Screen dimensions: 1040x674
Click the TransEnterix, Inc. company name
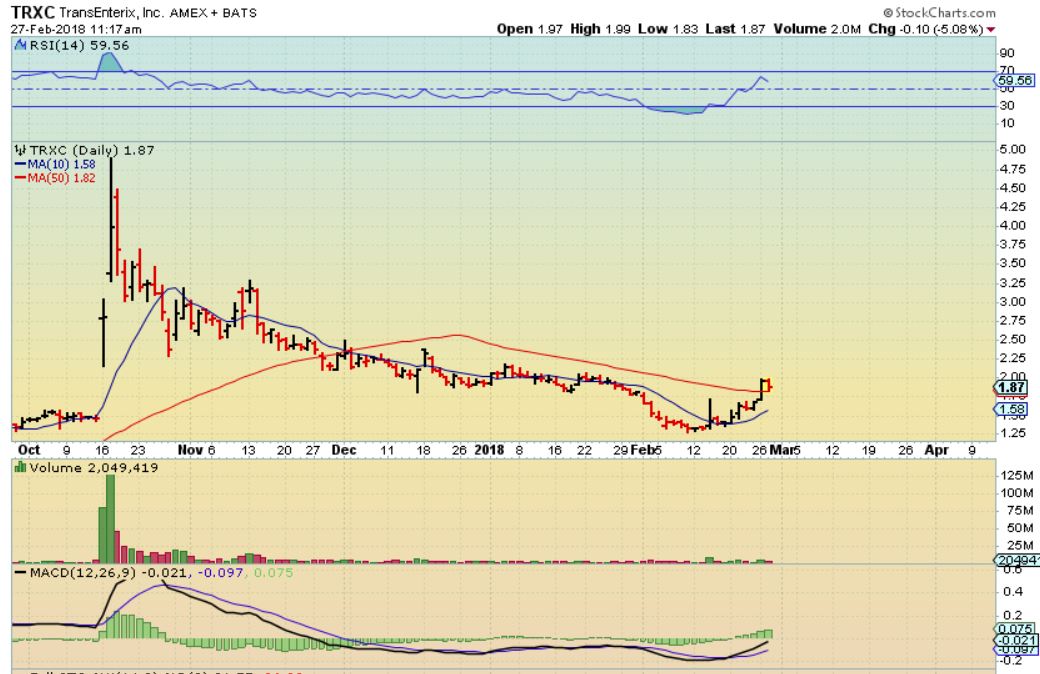pyautogui.click(x=111, y=13)
